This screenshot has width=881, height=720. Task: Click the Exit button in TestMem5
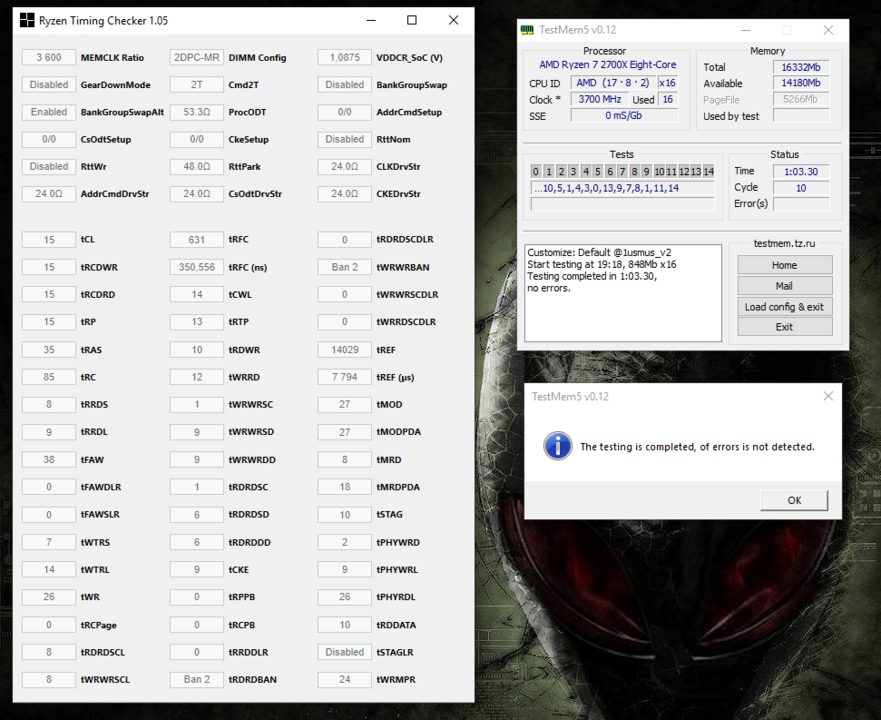[x=784, y=327]
